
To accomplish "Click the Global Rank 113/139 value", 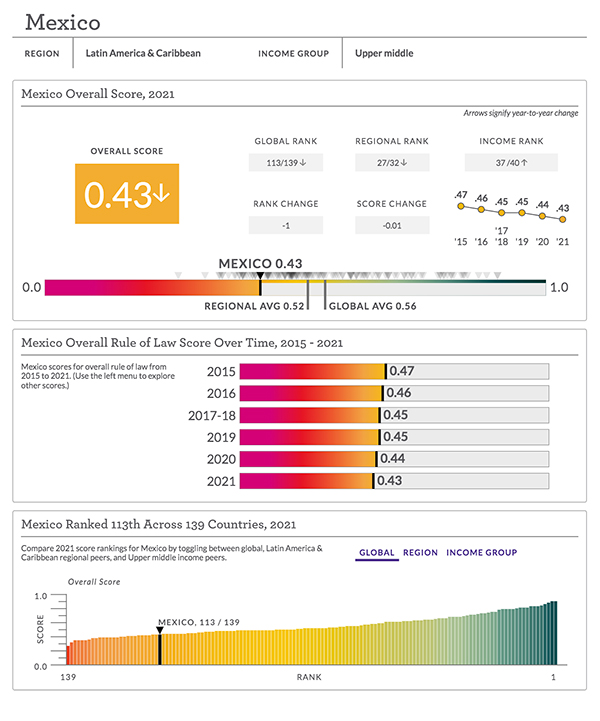I will coord(286,163).
